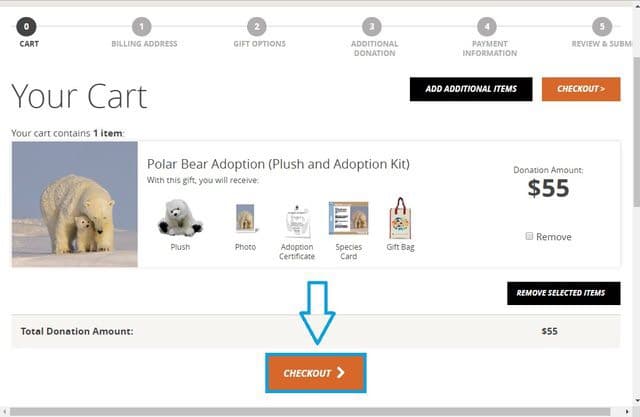The image size is (640, 417).
Task: Open the Review & Submit step
Action: [x=602, y=33]
